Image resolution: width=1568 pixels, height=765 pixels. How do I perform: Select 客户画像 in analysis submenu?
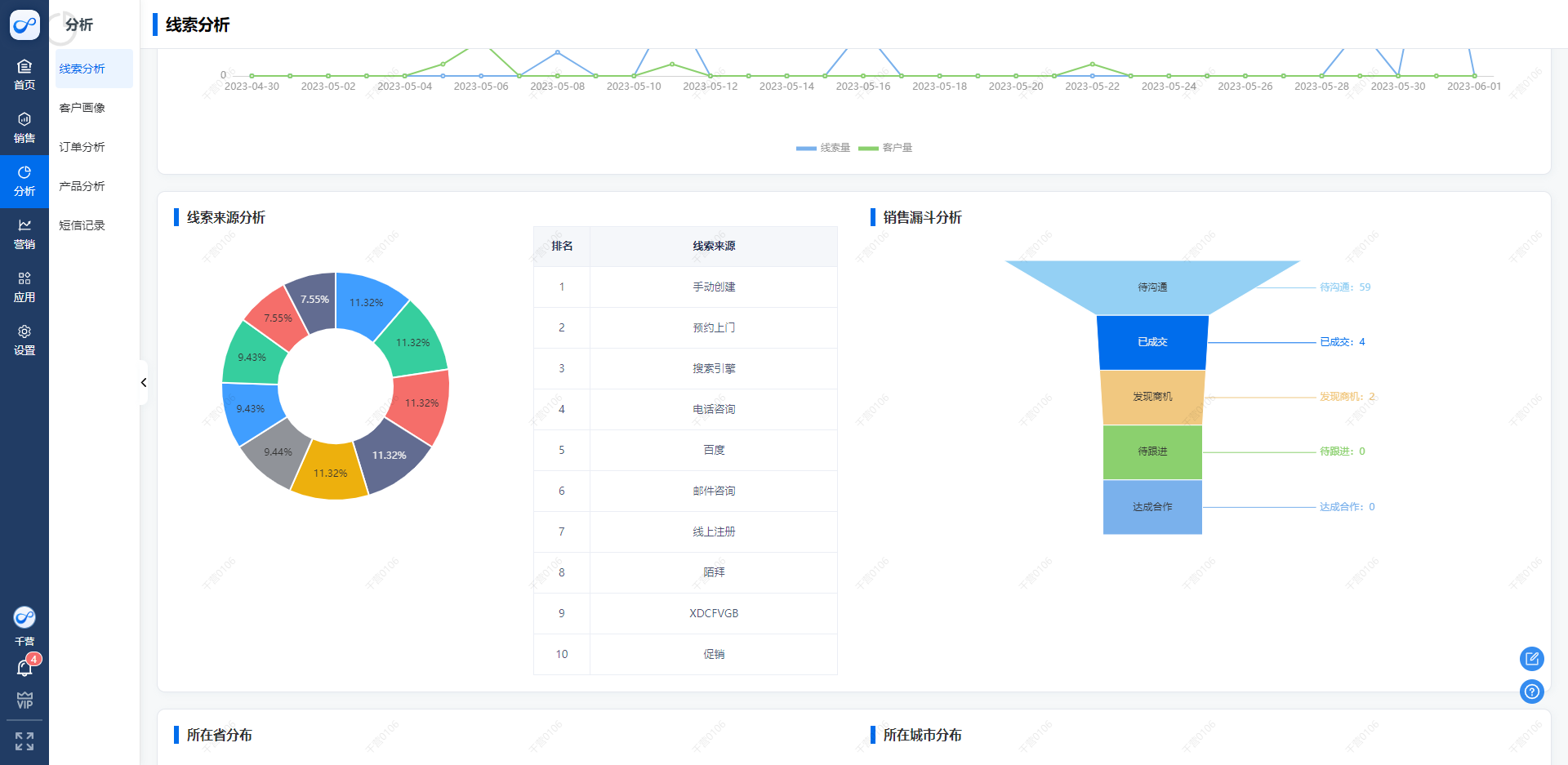click(x=82, y=108)
